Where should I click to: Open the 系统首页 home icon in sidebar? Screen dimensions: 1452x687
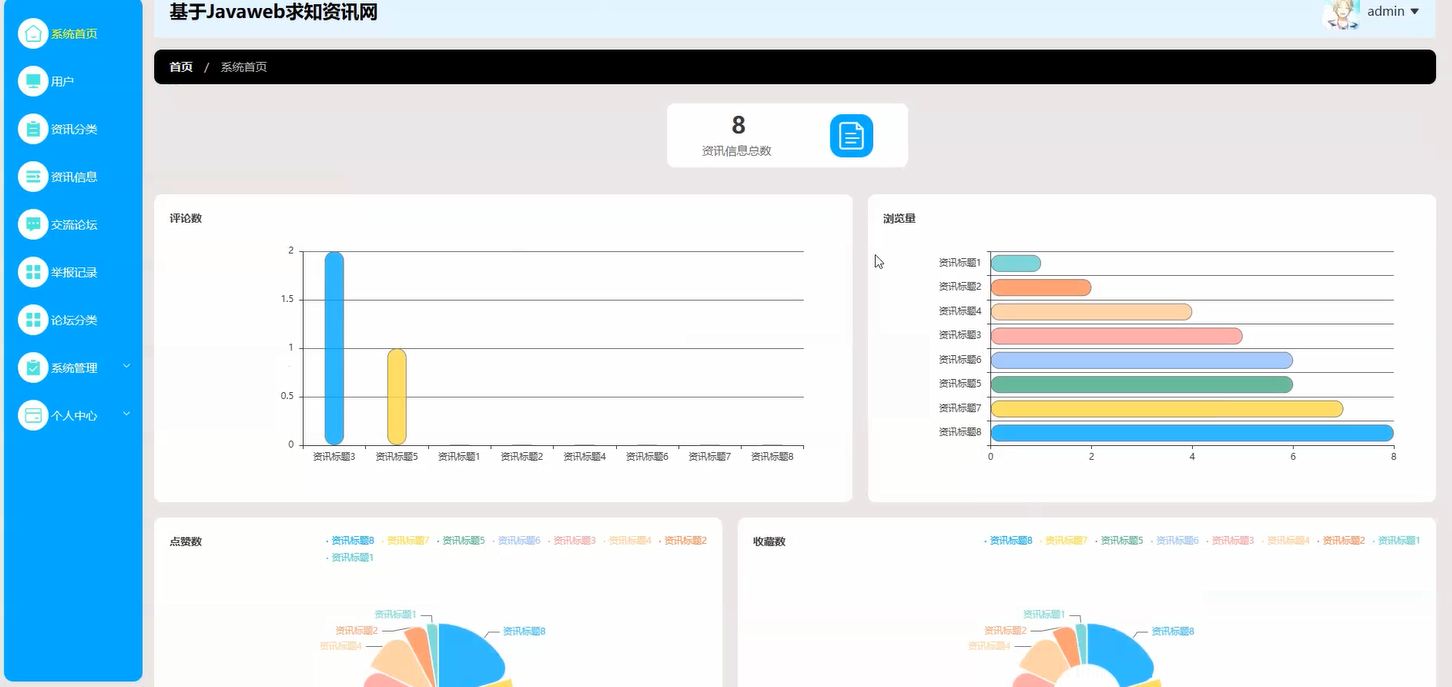(x=33, y=33)
